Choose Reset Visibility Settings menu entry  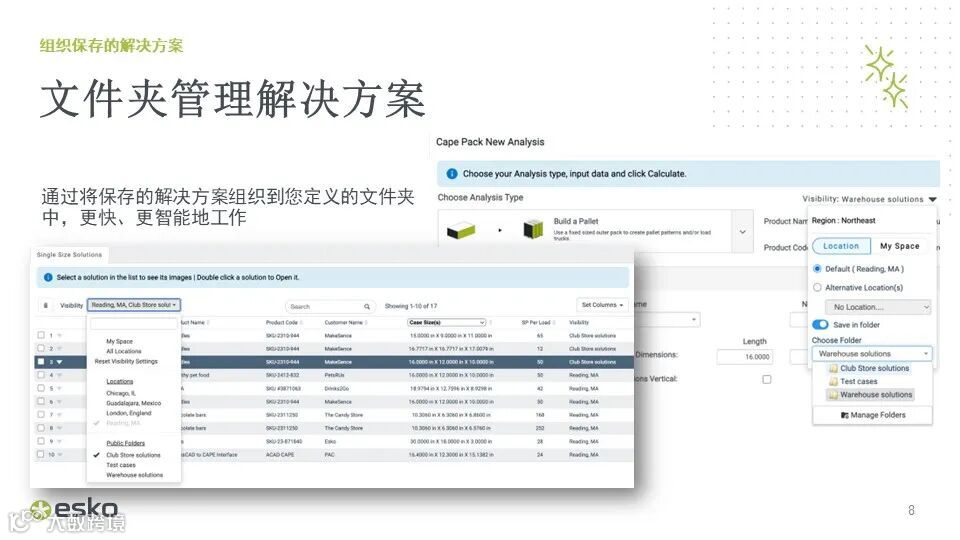pos(126,361)
